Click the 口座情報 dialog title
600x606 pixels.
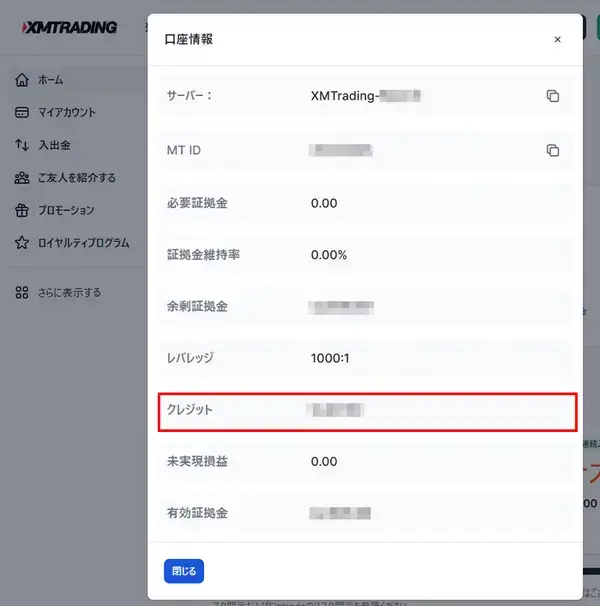pos(189,39)
